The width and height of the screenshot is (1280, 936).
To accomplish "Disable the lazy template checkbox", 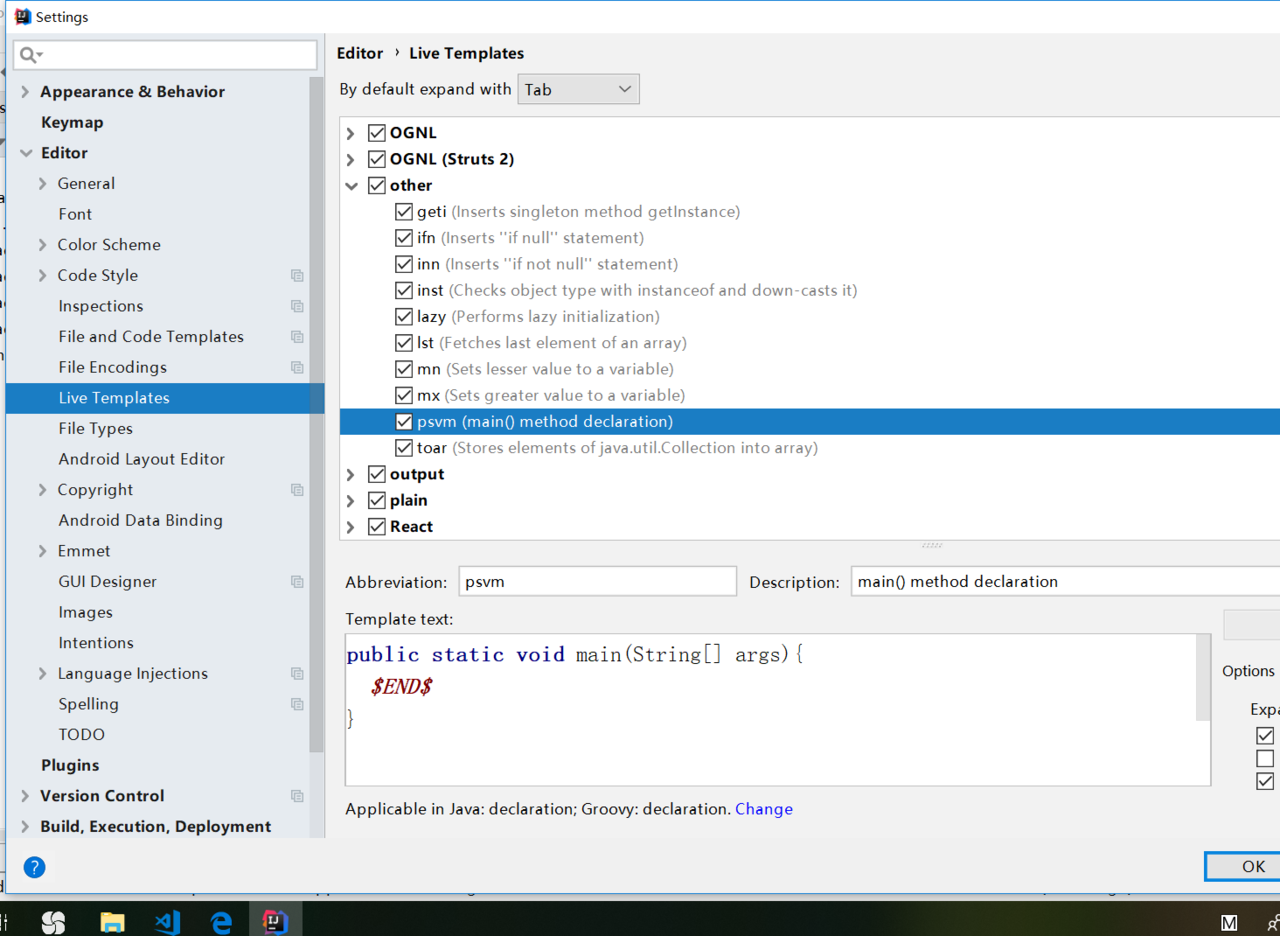I will click(x=404, y=316).
